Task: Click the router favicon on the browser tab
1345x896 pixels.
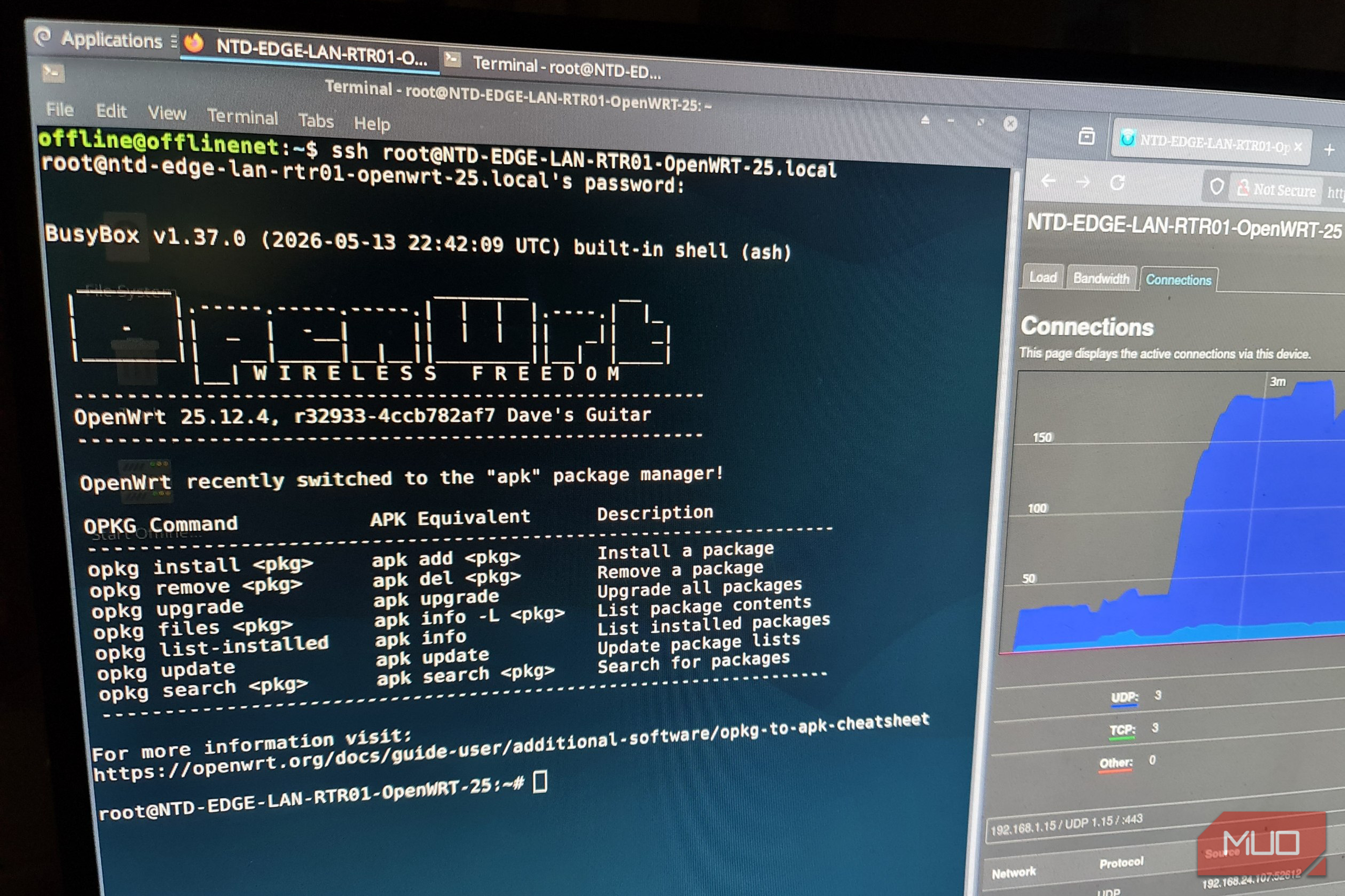Action: [x=1128, y=138]
